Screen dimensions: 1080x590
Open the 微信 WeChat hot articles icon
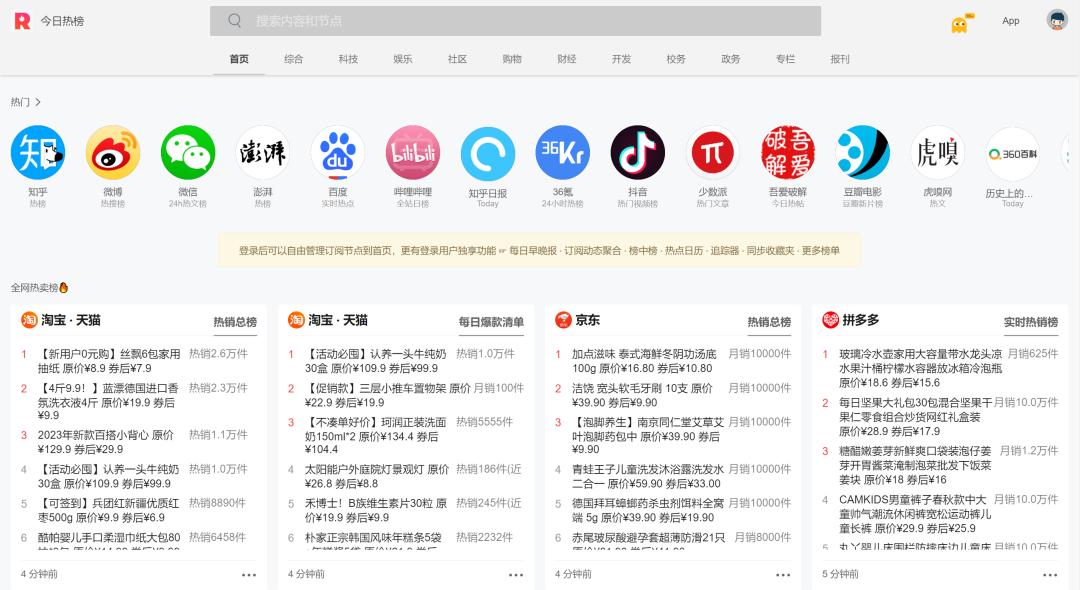(188, 150)
